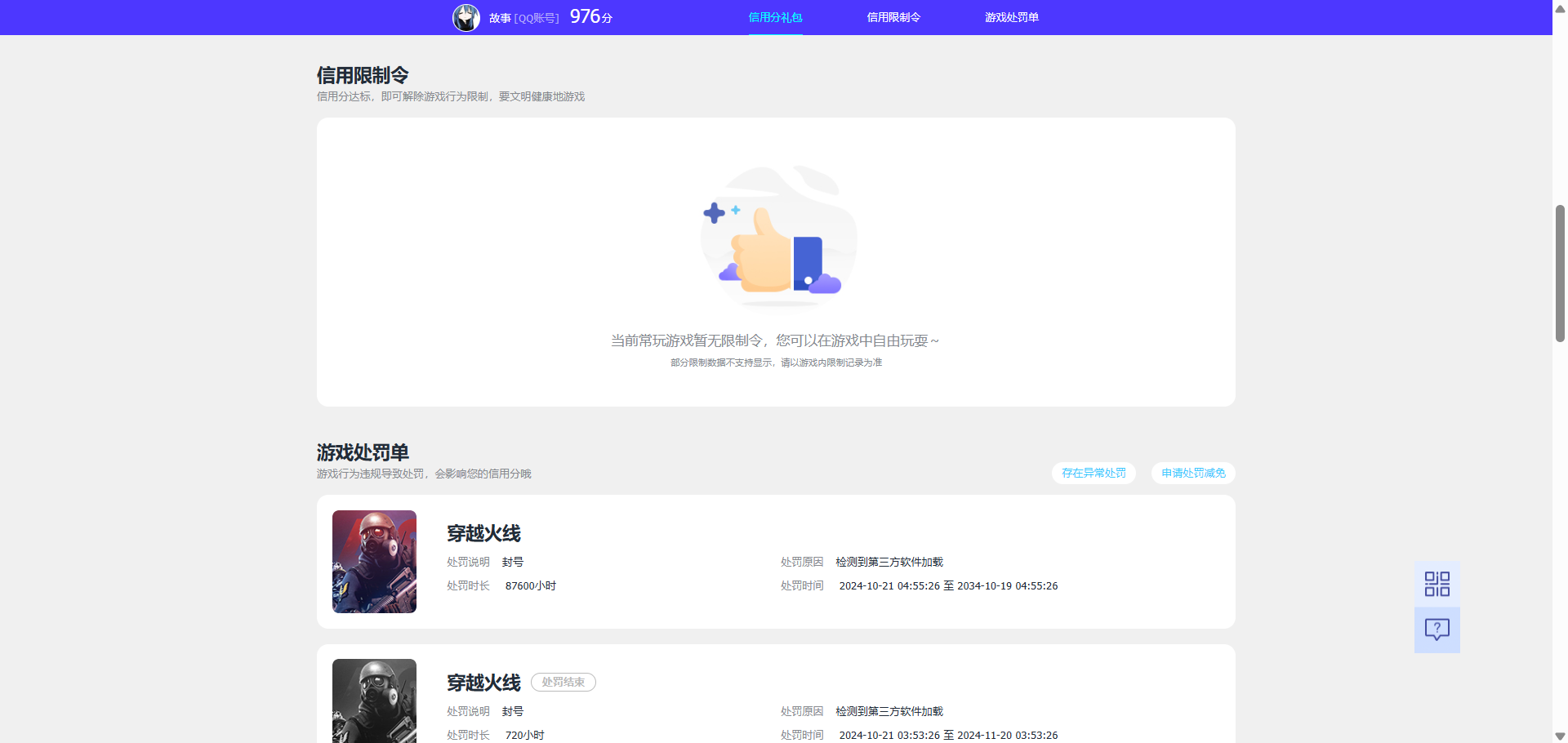Click the scroll-down arrow on the scrollbar
Image resolution: width=1568 pixels, height=743 pixels.
pyautogui.click(x=1559, y=734)
